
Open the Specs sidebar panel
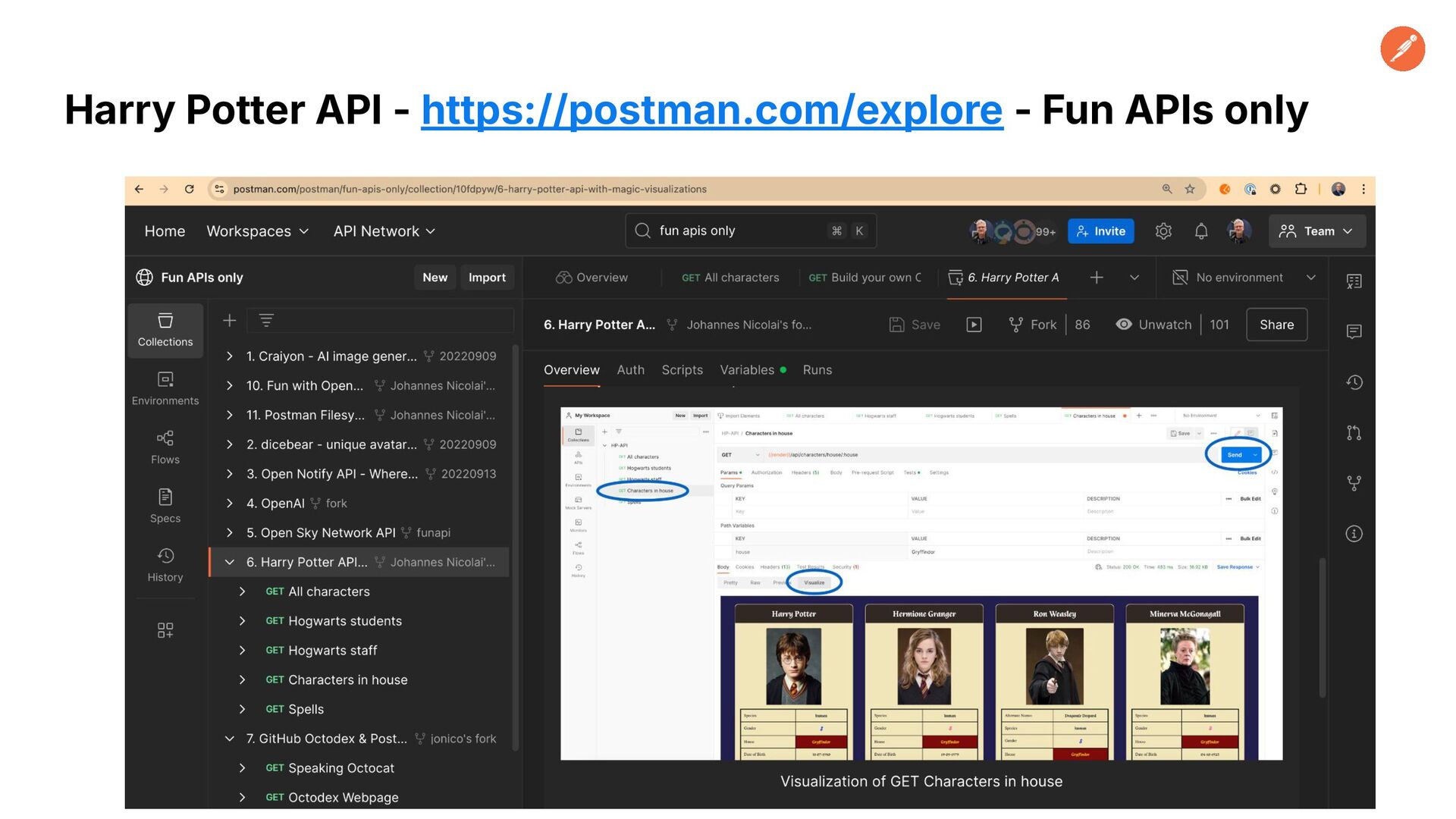click(165, 507)
